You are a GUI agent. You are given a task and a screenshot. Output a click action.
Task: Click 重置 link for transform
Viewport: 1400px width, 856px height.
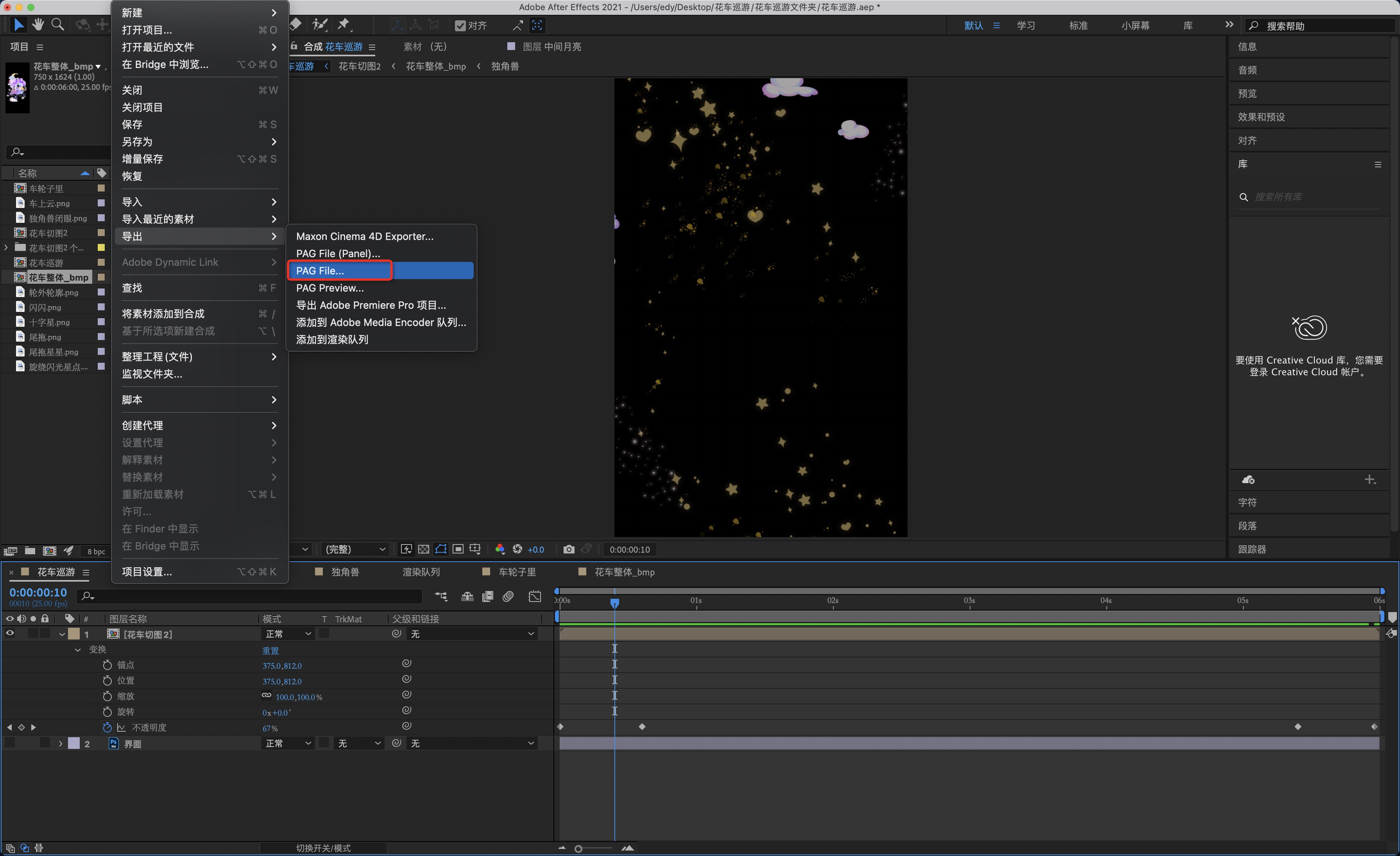[270, 650]
